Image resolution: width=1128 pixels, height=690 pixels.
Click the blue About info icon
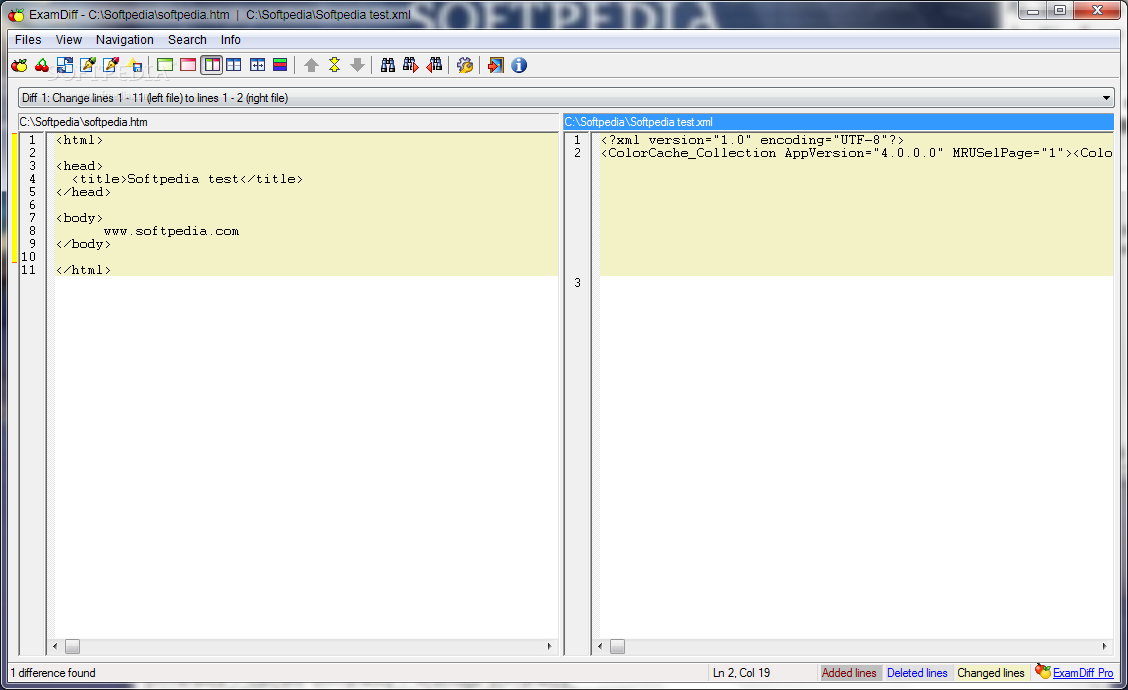tap(519, 65)
